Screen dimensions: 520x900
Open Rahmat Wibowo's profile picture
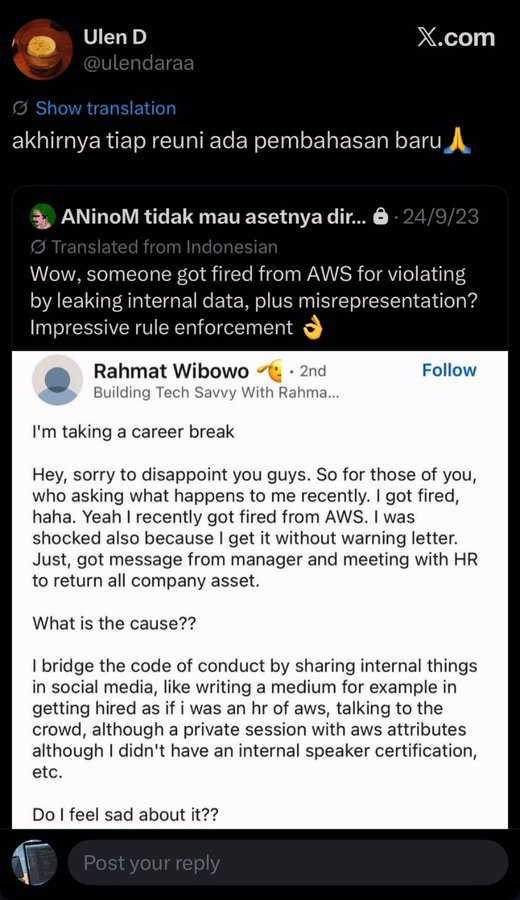coord(57,380)
